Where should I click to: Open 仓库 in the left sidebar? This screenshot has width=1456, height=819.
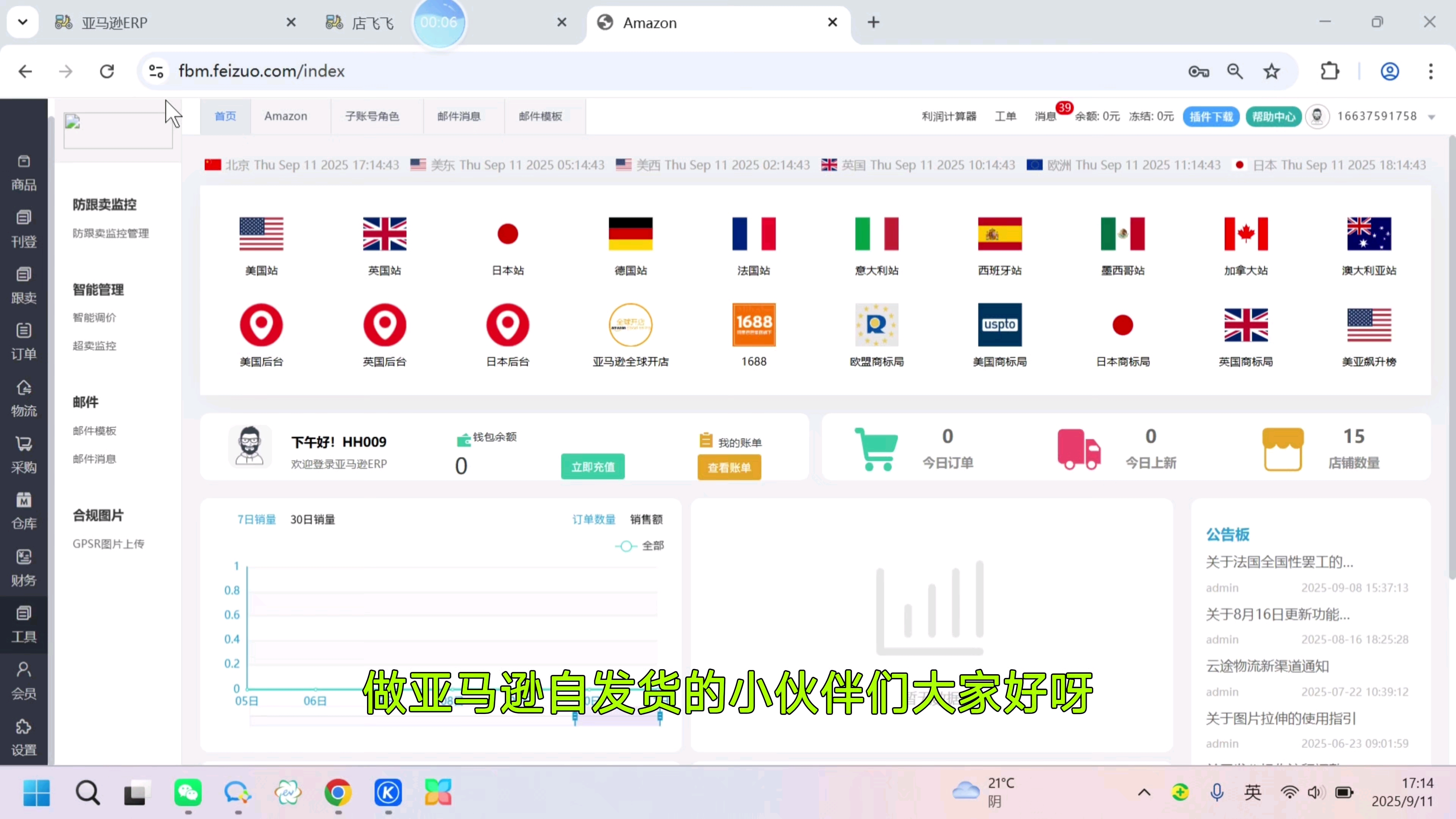(x=24, y=512)
